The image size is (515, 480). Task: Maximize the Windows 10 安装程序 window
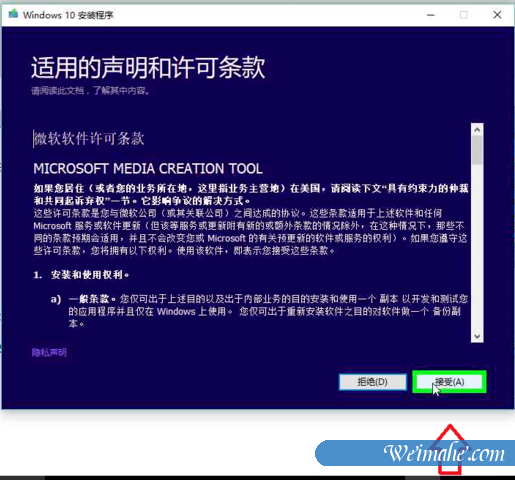click(463, 15)
